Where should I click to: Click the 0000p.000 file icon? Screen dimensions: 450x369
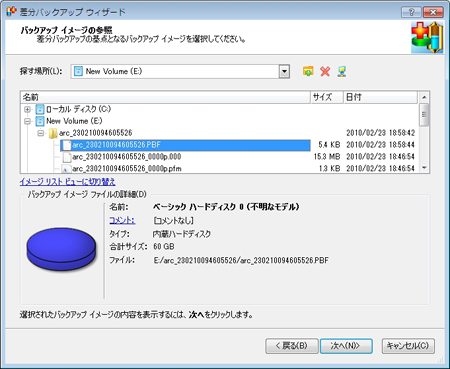coord(67,157)
